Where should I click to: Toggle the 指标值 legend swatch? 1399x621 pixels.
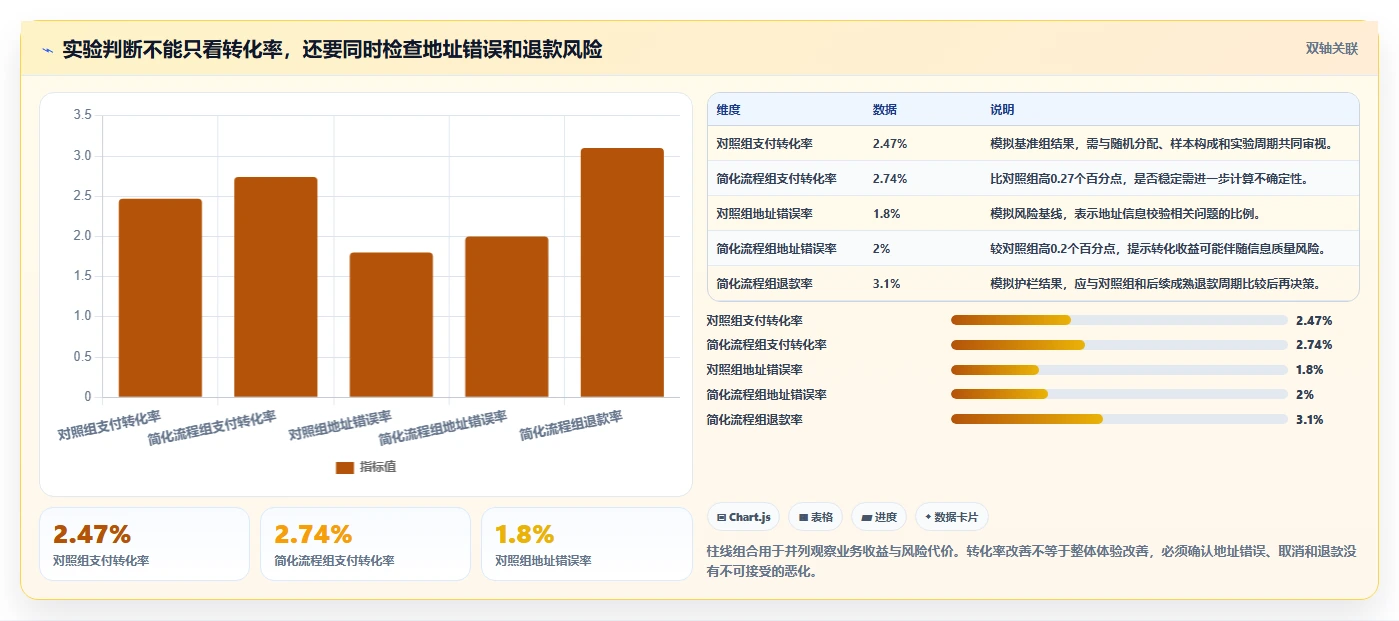pos(345,467)
